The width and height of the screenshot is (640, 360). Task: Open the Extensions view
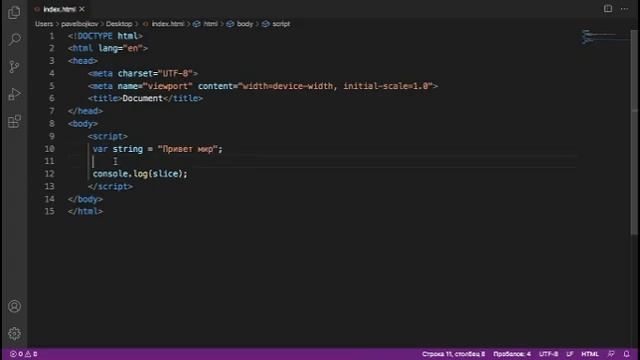click(x=14, y=121)
